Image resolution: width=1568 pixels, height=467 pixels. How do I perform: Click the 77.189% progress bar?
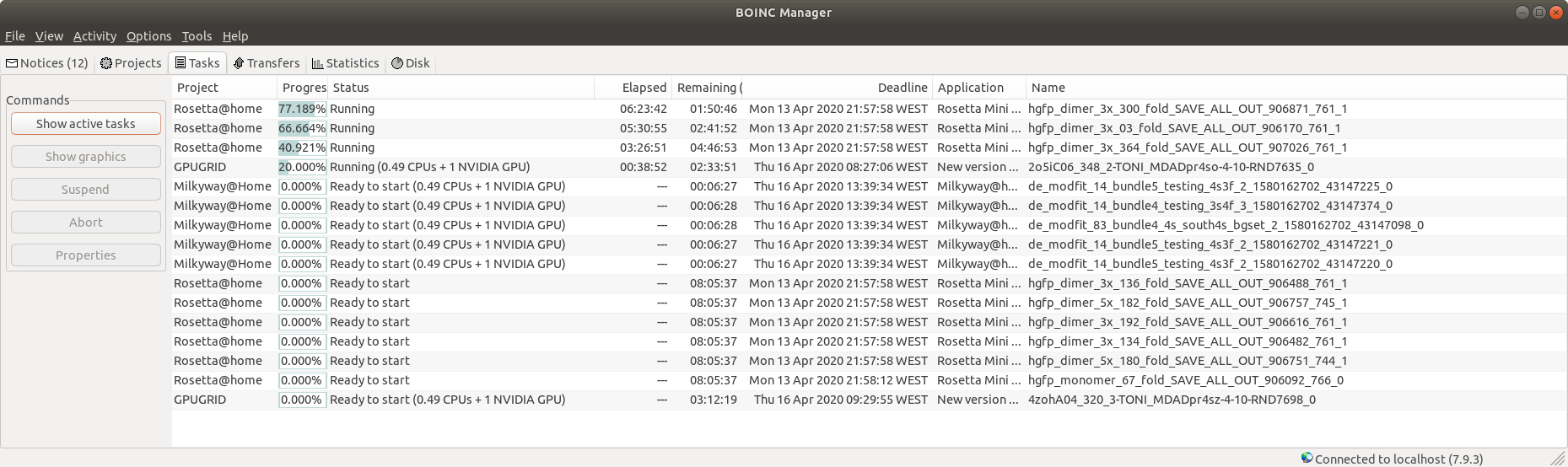tap(302, 109)
